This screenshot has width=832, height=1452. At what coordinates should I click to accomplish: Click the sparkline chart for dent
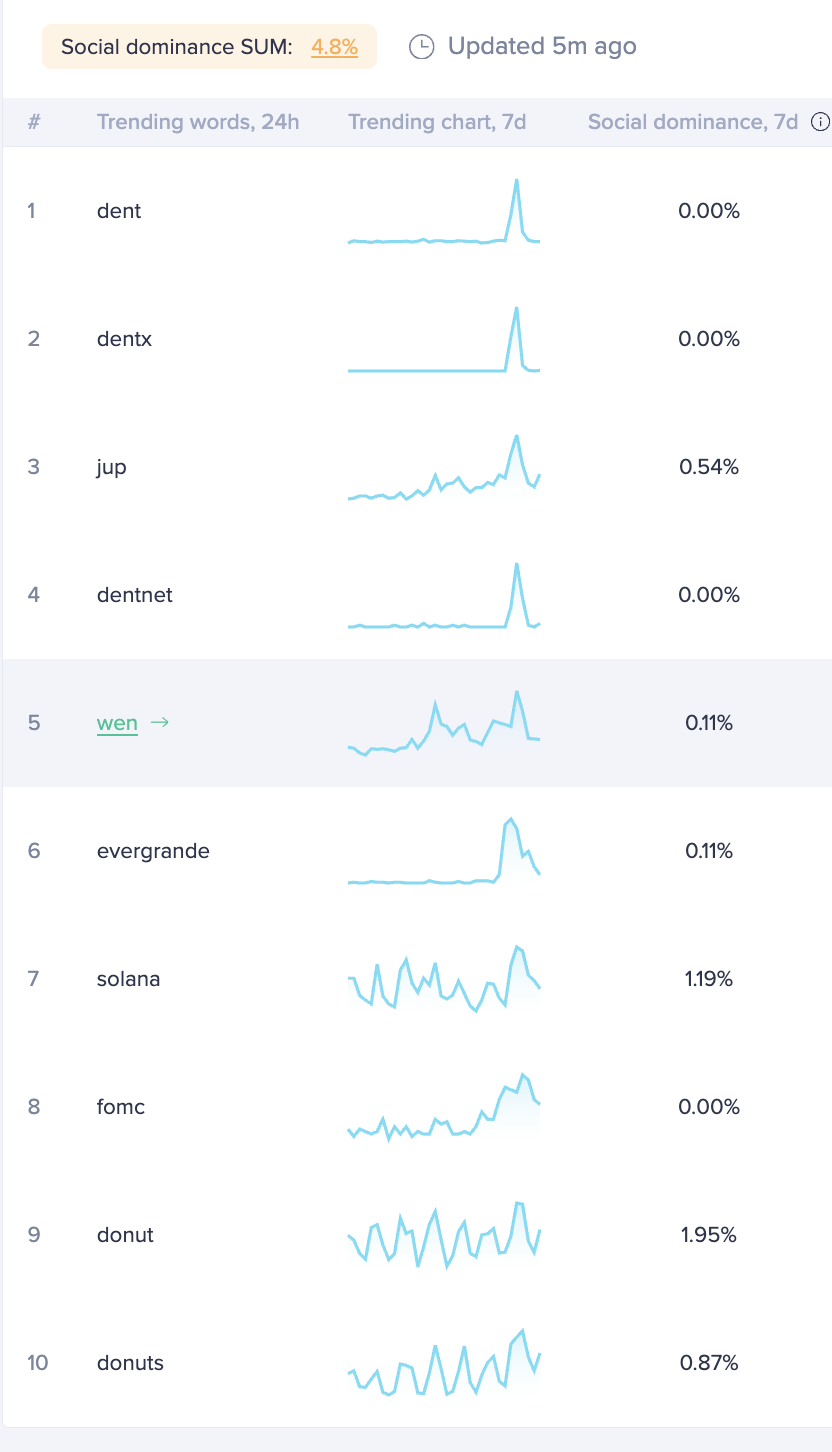[444, 211]
